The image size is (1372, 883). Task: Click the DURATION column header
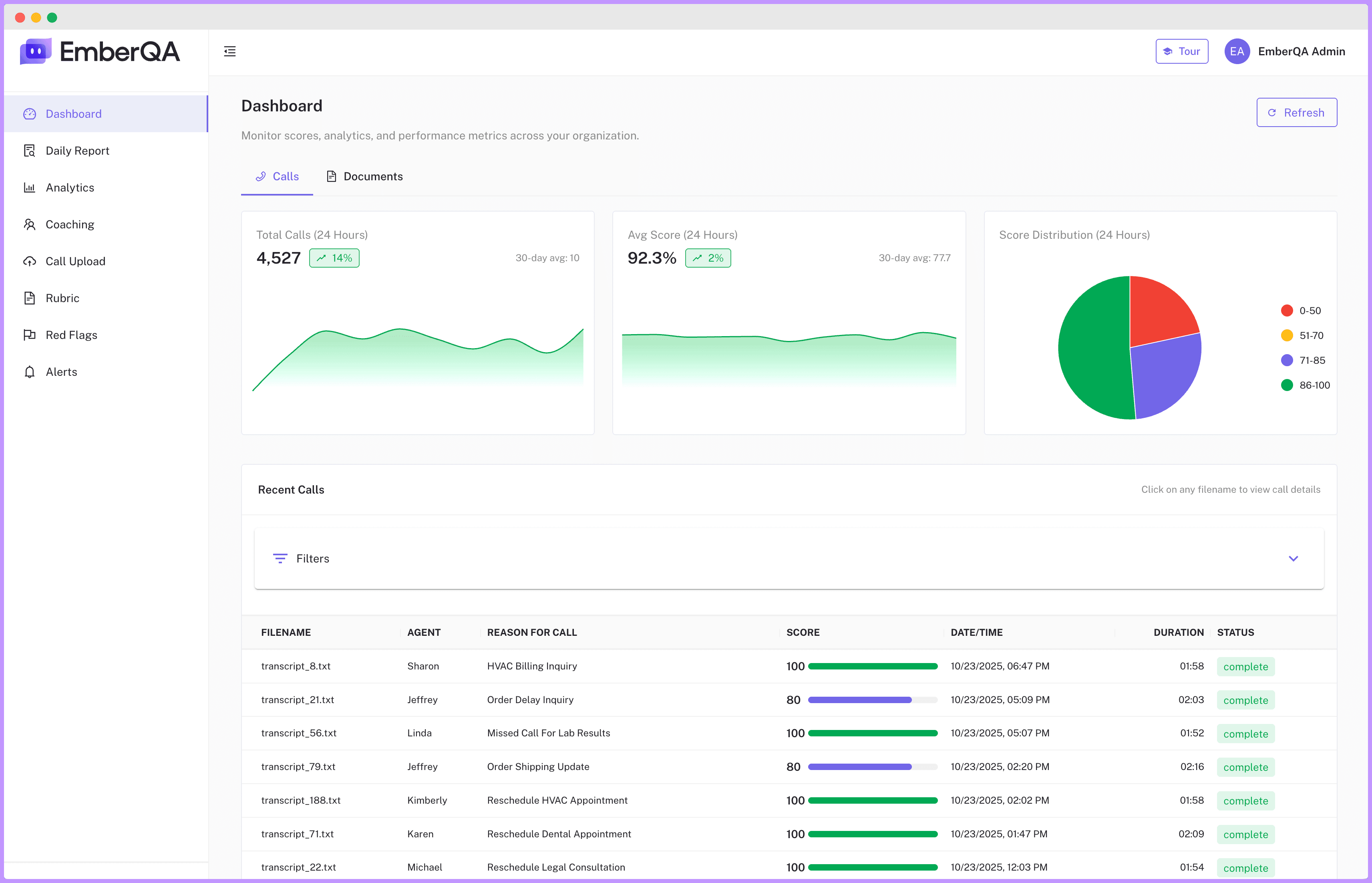click(x=1178, y=633)
